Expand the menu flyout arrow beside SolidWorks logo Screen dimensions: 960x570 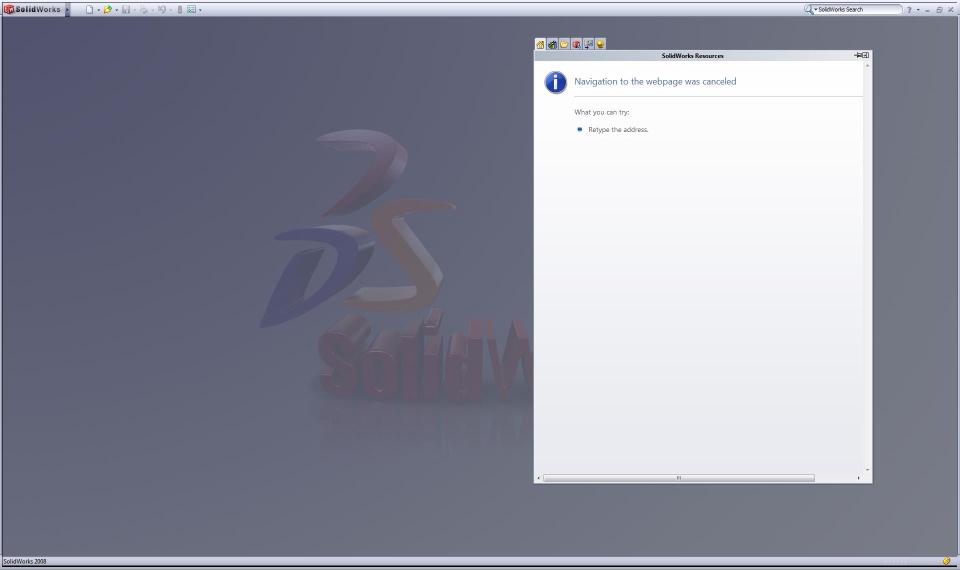[67, 10]
